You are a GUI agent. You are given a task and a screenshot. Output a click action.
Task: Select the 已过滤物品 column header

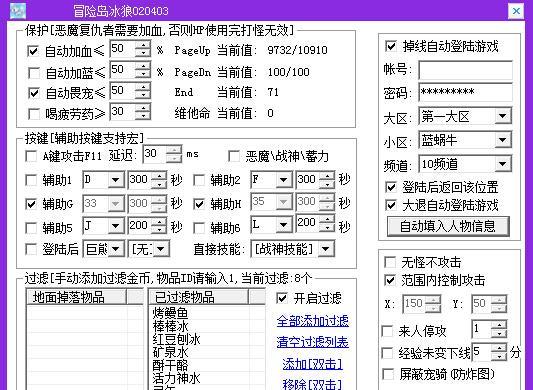199,297
